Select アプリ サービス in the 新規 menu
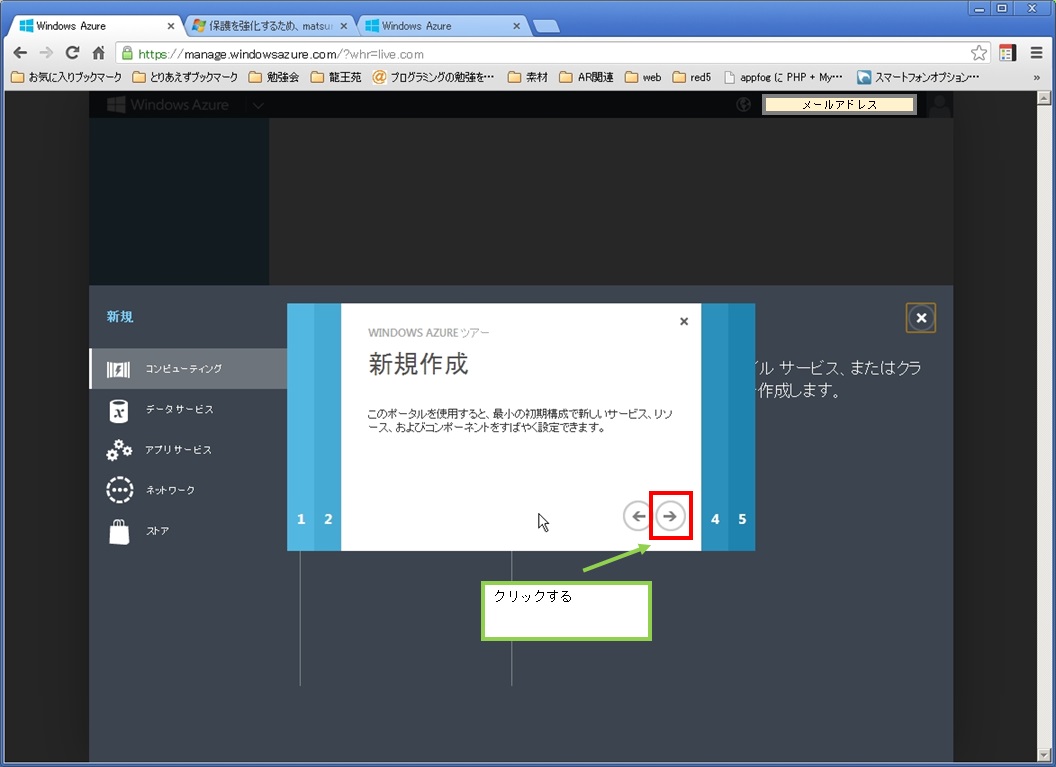 click(189, 450)
